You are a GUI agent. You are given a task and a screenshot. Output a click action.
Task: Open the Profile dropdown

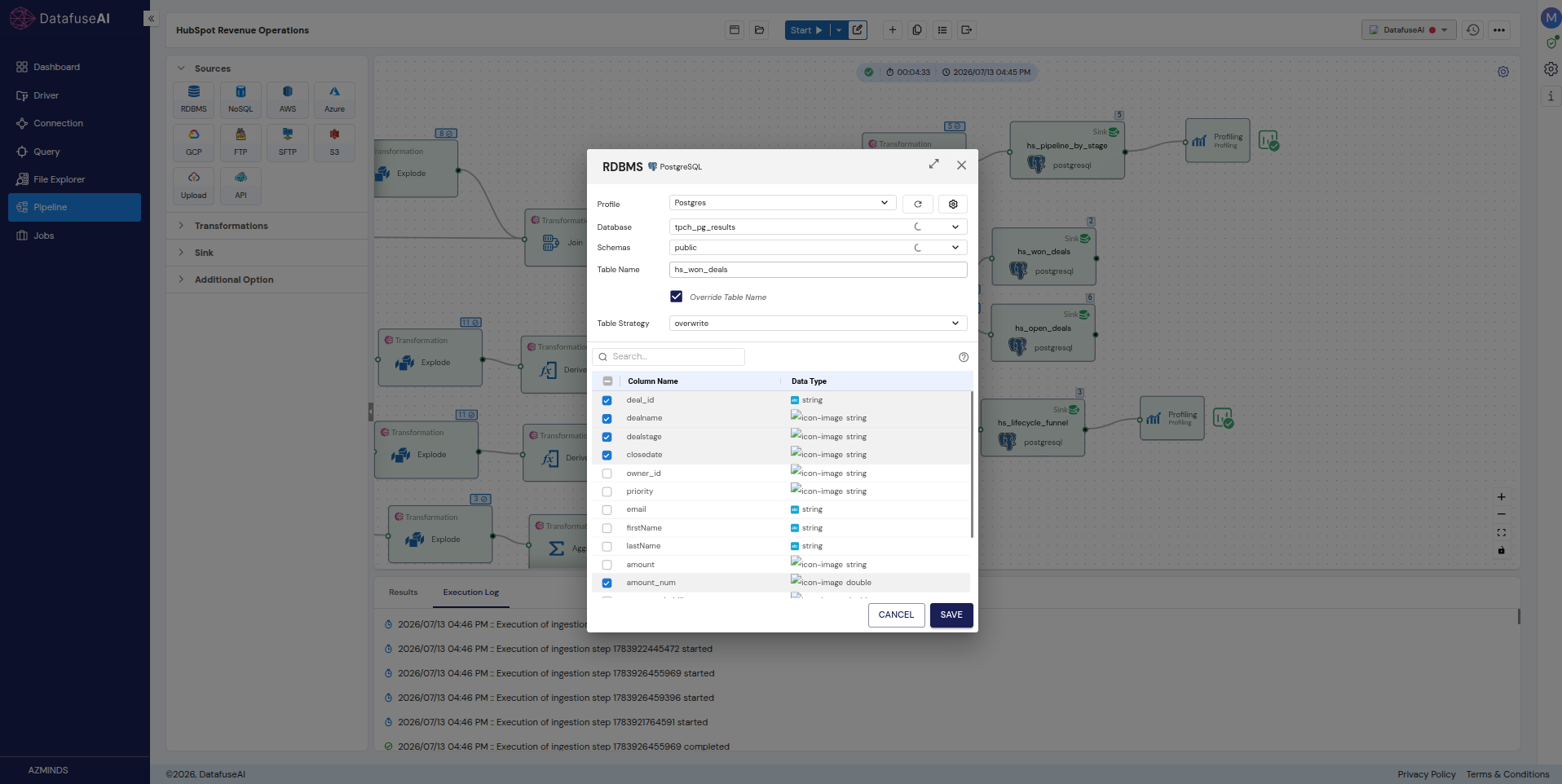point(783,203)
